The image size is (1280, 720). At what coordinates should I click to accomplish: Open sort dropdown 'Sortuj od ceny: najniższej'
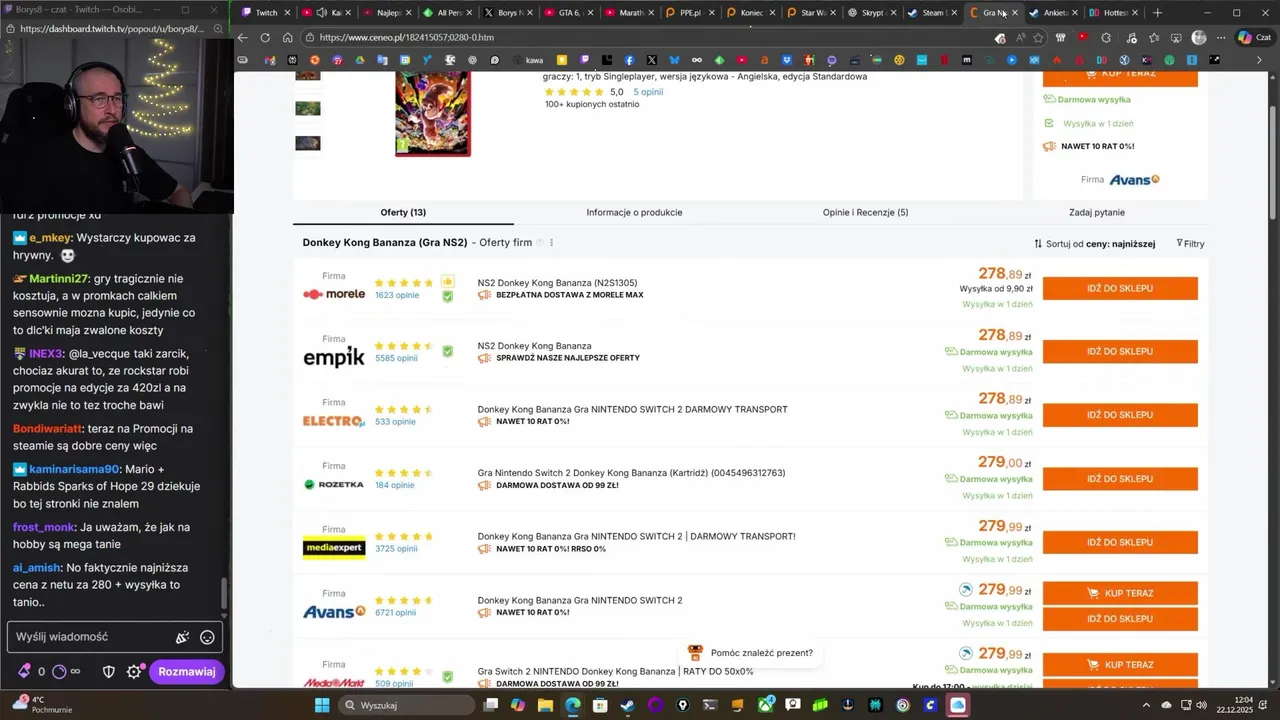click(x=1095, y=244)
